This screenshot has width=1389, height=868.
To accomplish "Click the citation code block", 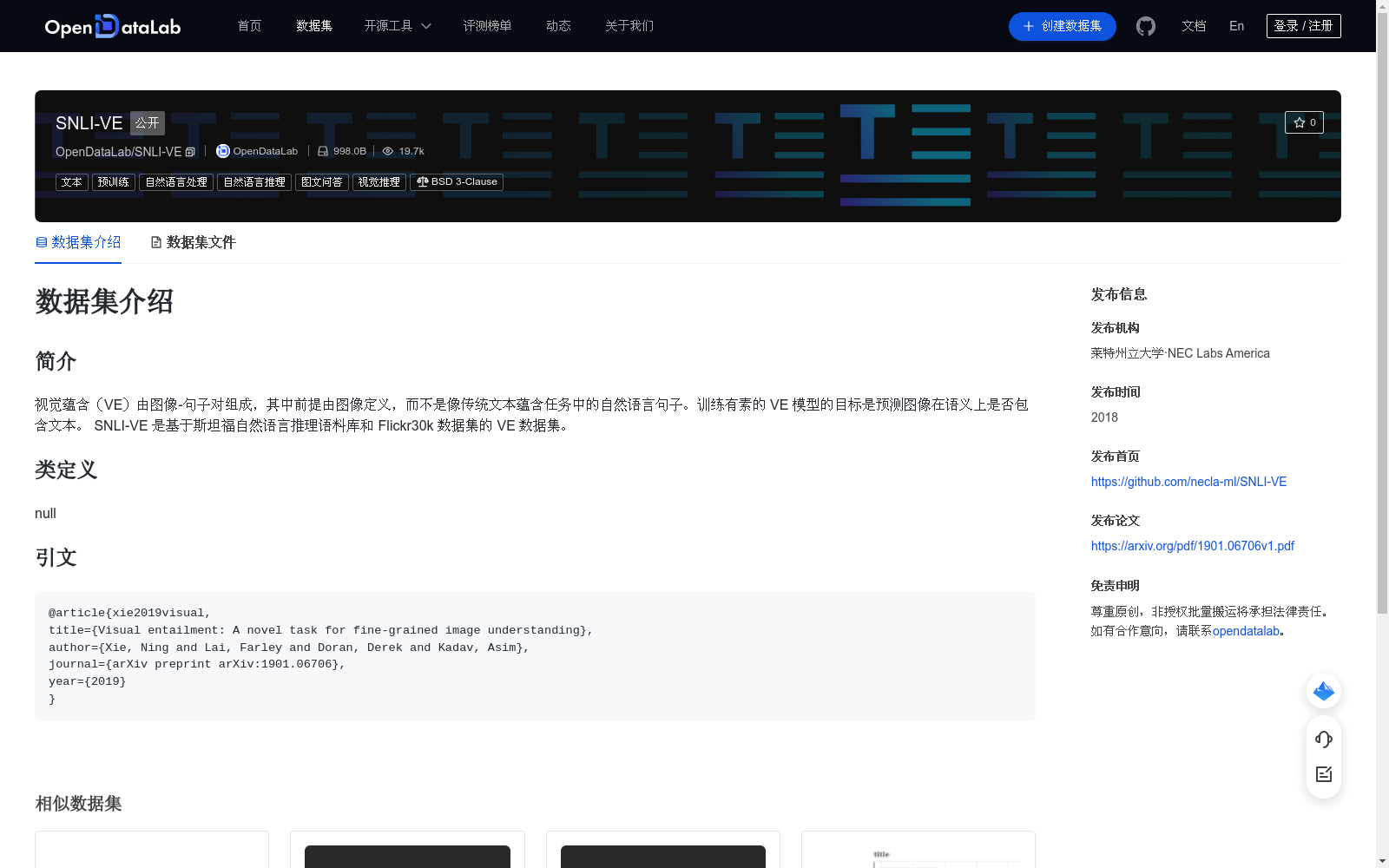I will click(535, 656).
